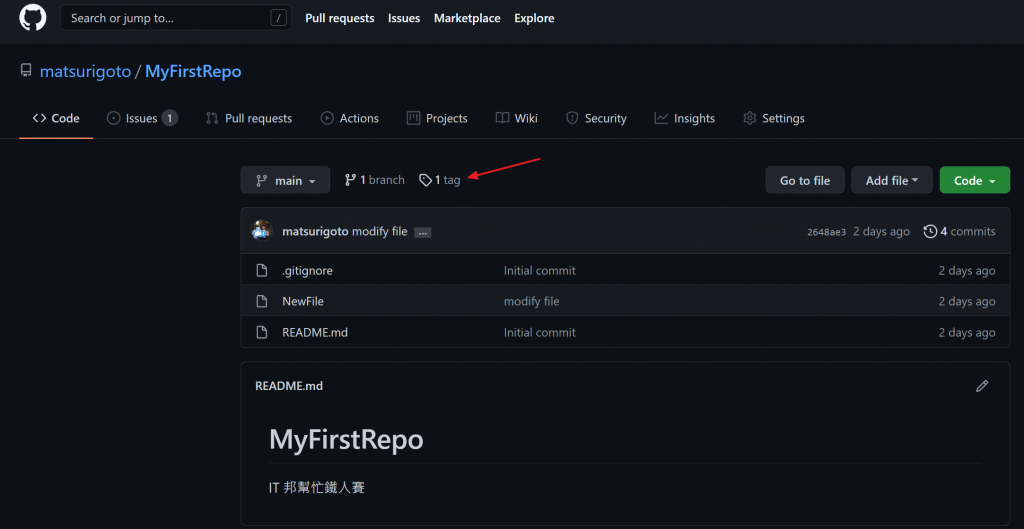The width and height of the screenshot is (1024, 529).
Task: Click the file icon next to .gitignore
Action: pos(262,270)
